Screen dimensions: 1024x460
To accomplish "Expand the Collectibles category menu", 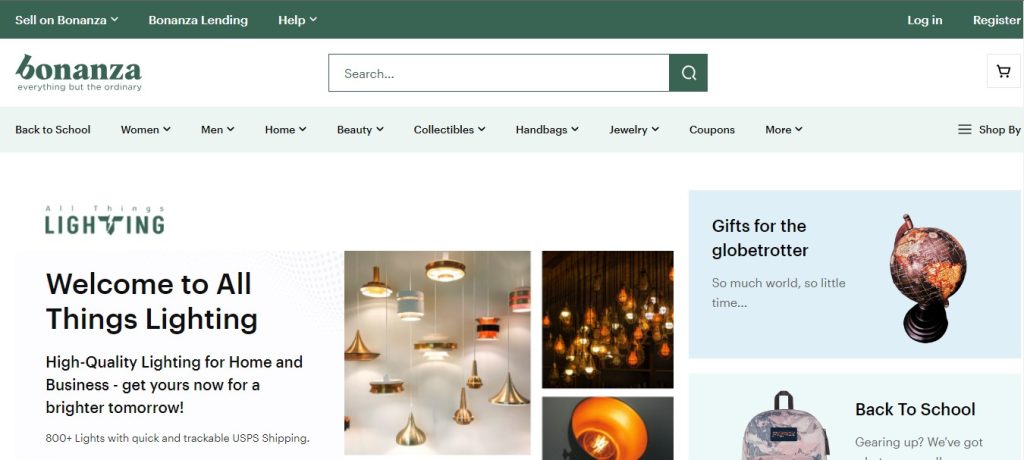I will click(x=449, y=129).
